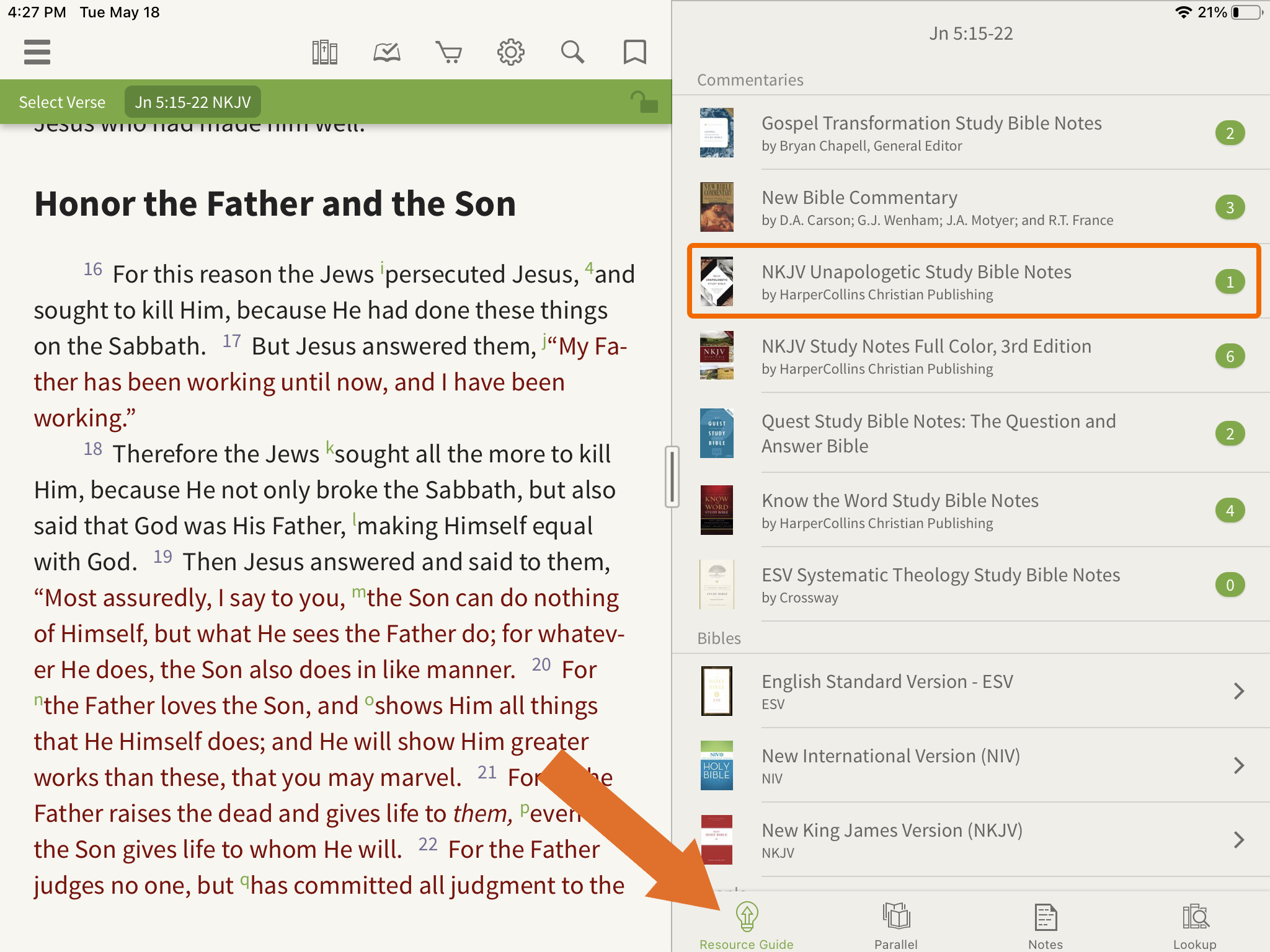1270x952 pixels.
Task: Open New Bible Commentary entry
Action: point(971,207)
